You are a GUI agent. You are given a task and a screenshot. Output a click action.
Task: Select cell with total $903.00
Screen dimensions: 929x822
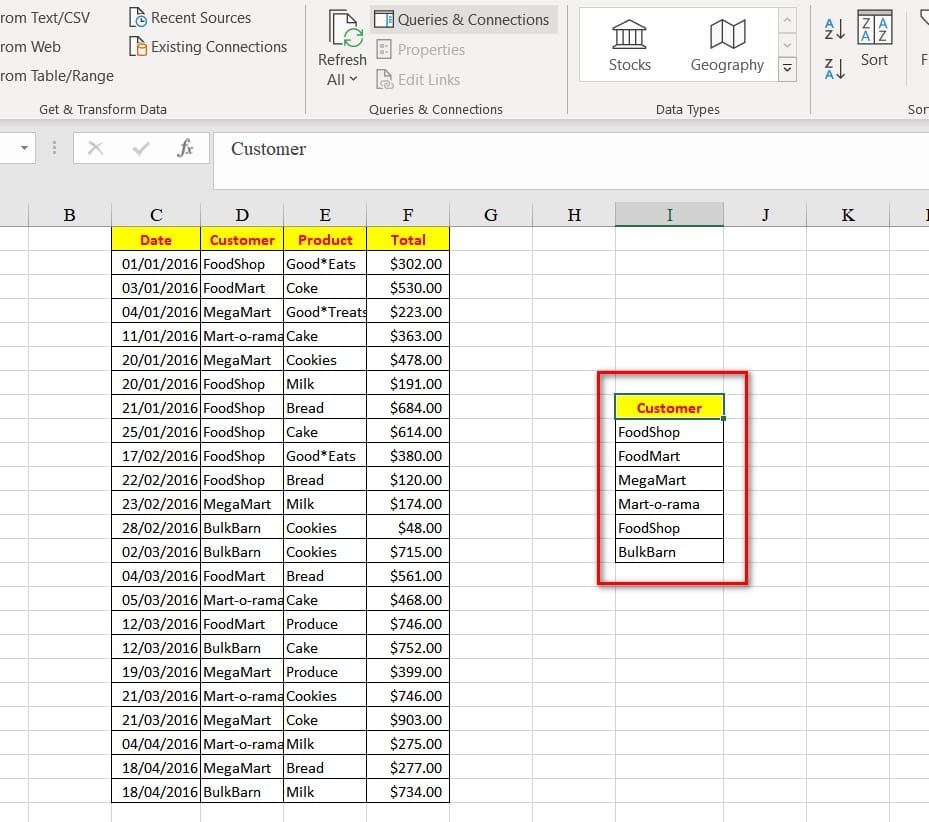pos(408,719)
